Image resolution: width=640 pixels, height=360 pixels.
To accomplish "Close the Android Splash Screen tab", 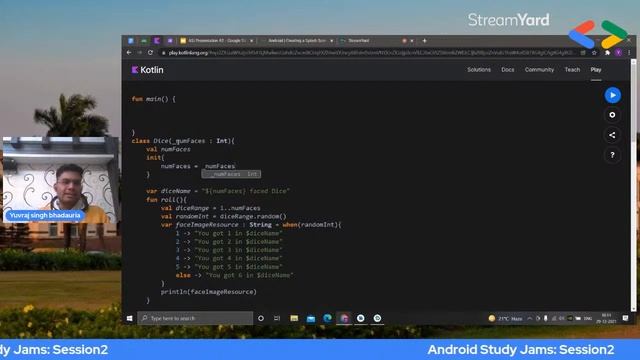I will pyautogui.click(x=331, y=41).
